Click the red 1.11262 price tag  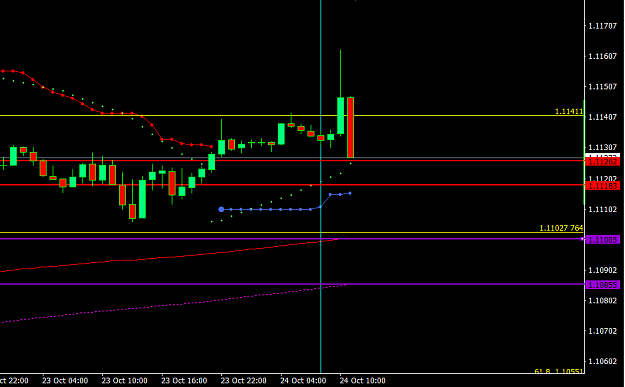point(603,161)
